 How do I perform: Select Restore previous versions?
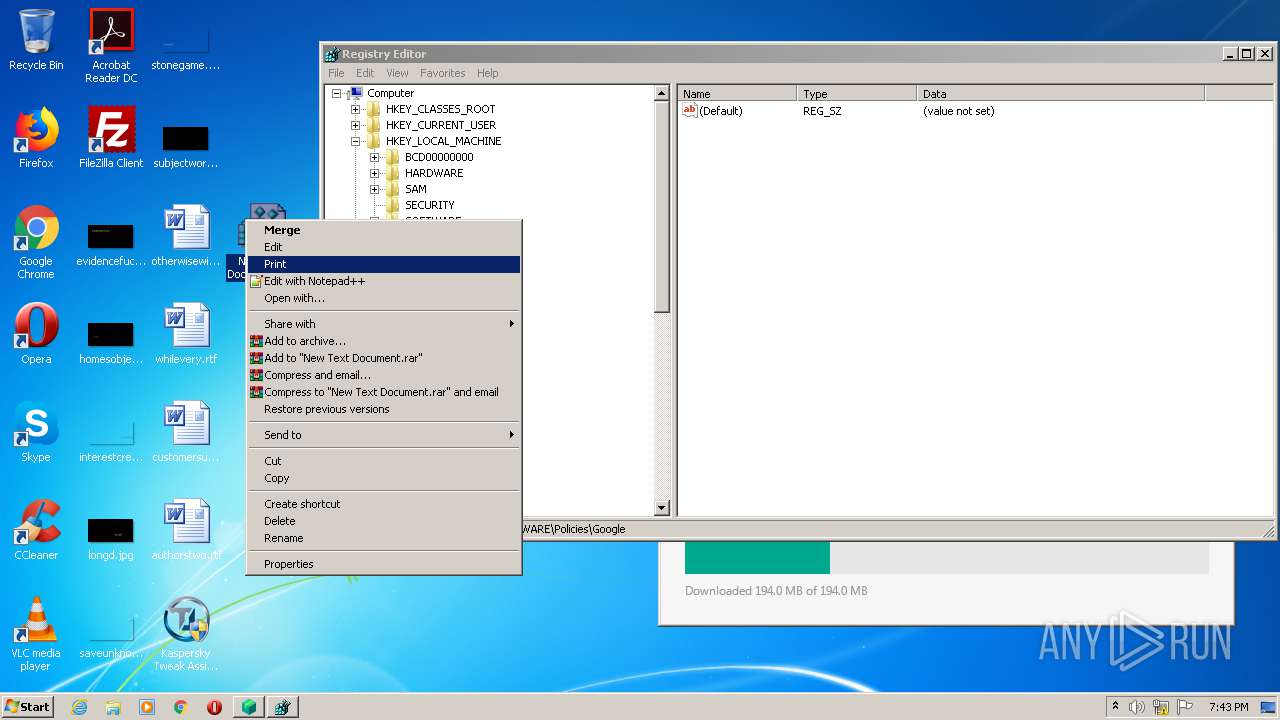click(x=384, y=409)
